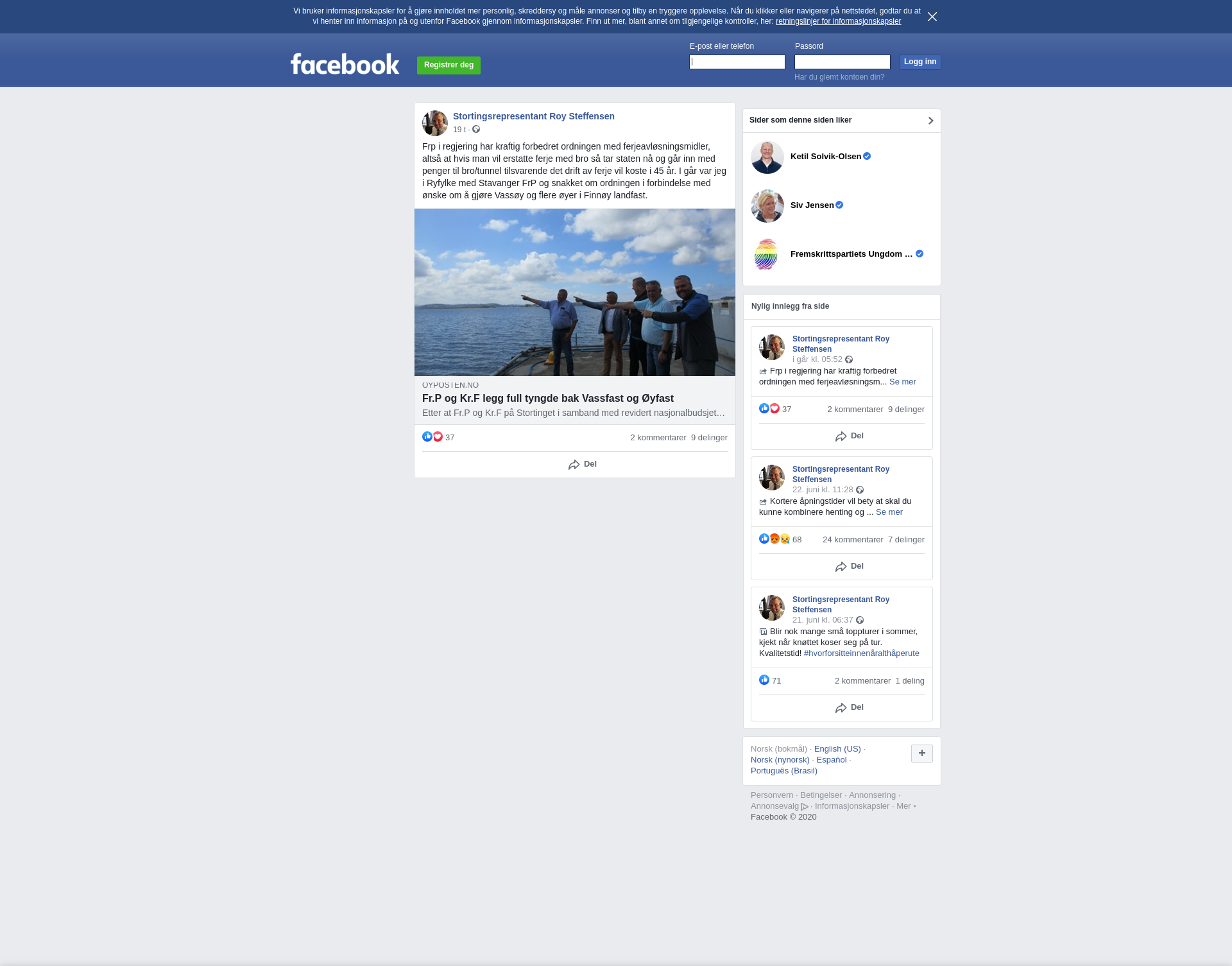Click like reaction icon on post with 71
Image resolution: width=1232 pixels, height=966 pixels.
click(764, 680)
